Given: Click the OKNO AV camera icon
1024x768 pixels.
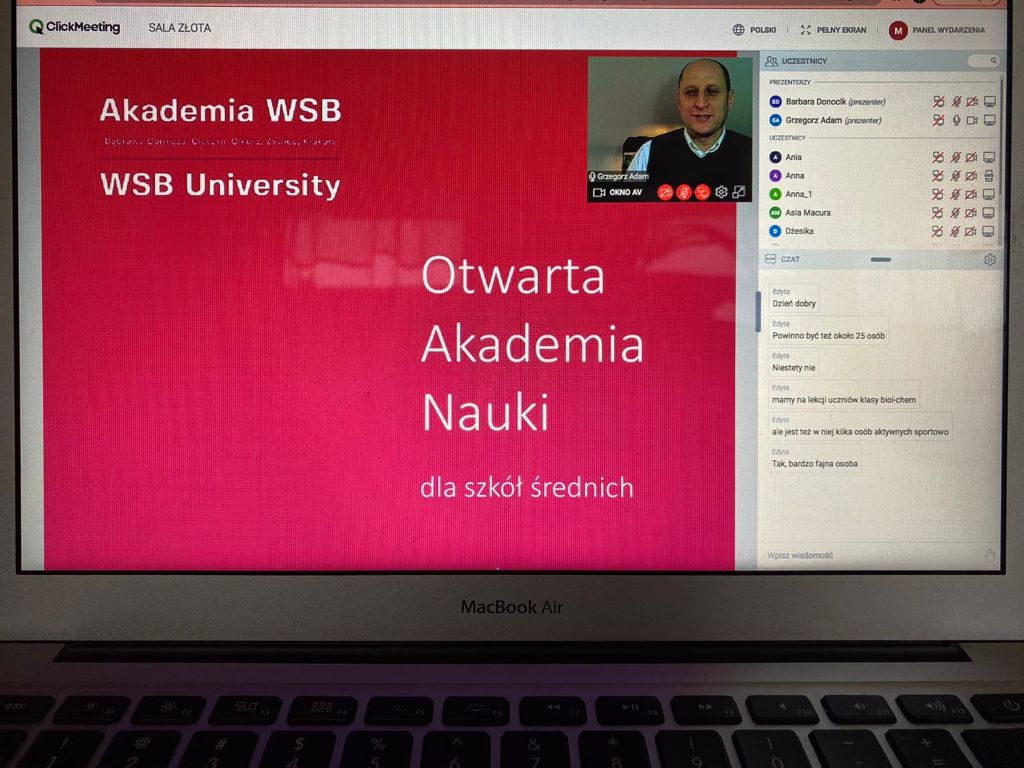Looking at the screenshot, I should (600, 192).
